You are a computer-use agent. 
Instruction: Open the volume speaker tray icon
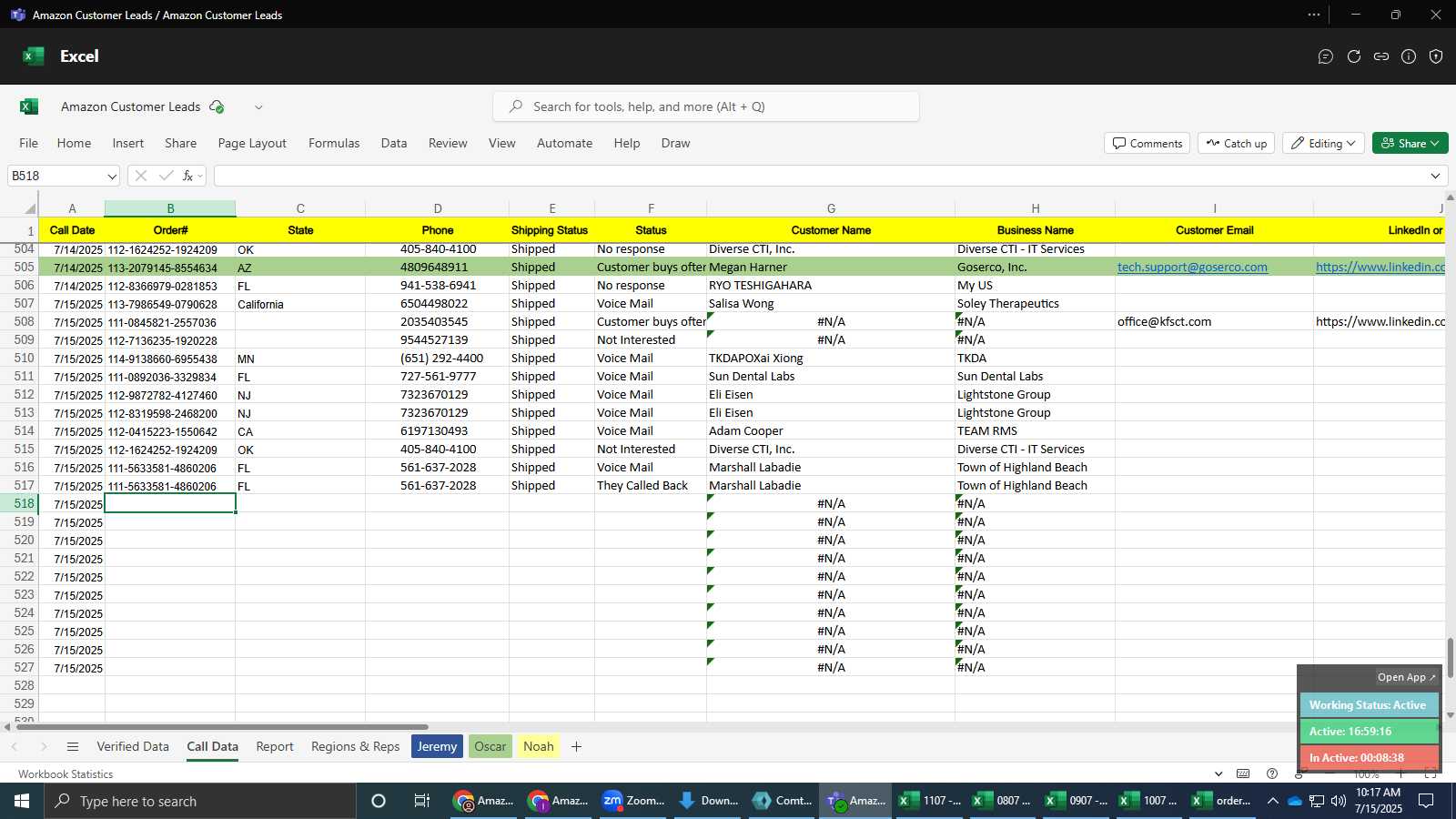[x=1338, y=801]
